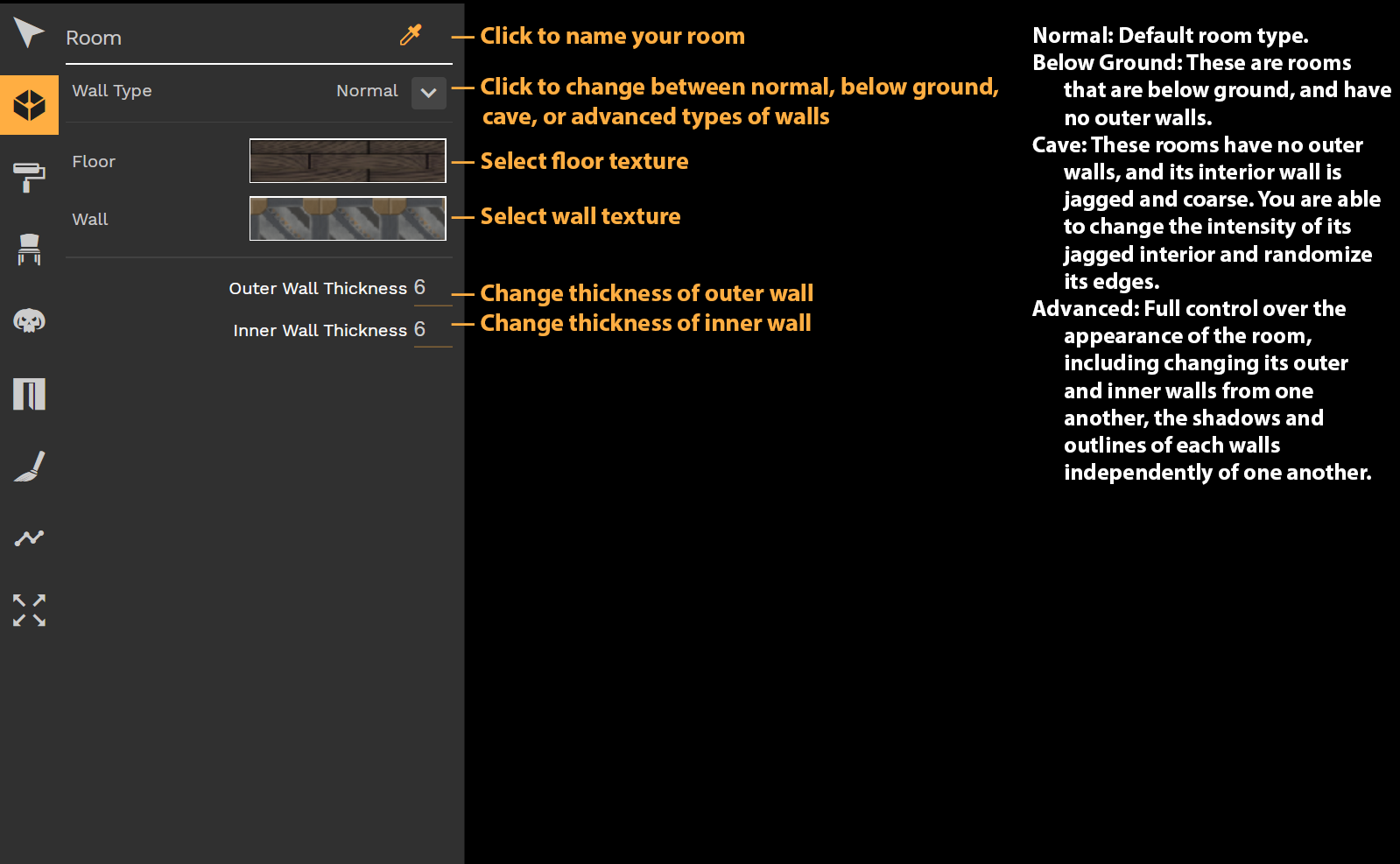The image size is (1400, 864).
Task: Click the Wall Type label
Action: click(112, 91)
